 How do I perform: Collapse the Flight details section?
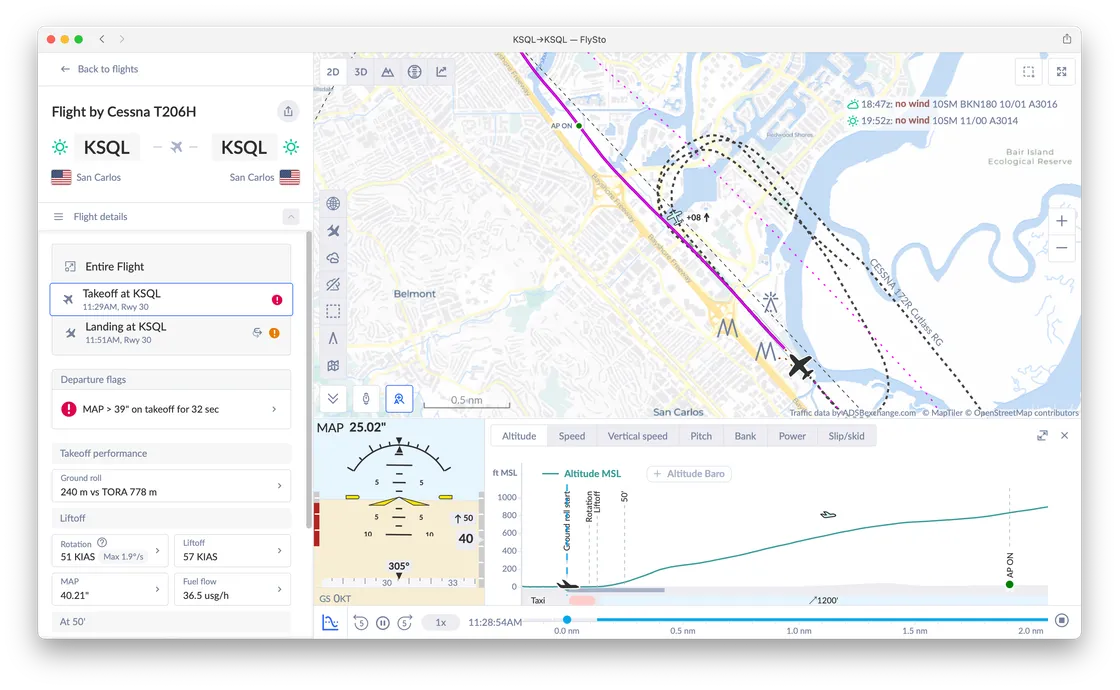tap(291, 216)
